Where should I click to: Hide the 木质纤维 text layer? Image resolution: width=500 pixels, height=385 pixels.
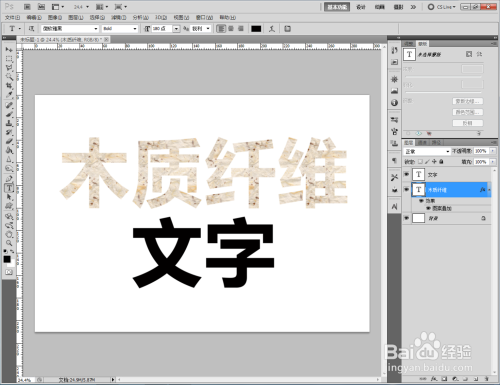coord(406,189)
